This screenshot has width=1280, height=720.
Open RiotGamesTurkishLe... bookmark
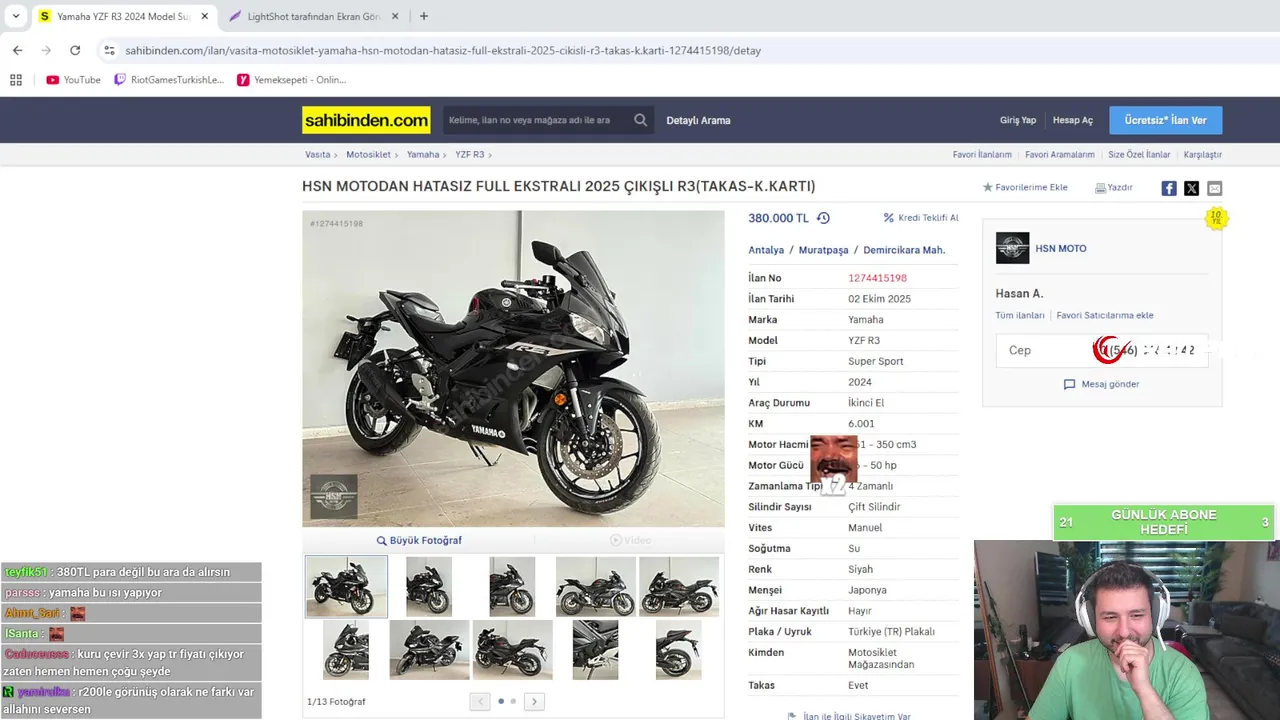coord(169,80)
